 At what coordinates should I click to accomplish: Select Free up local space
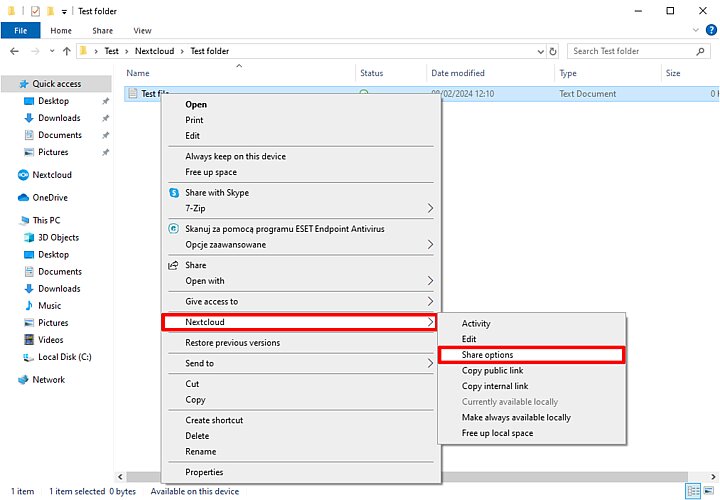click(532, 433)
